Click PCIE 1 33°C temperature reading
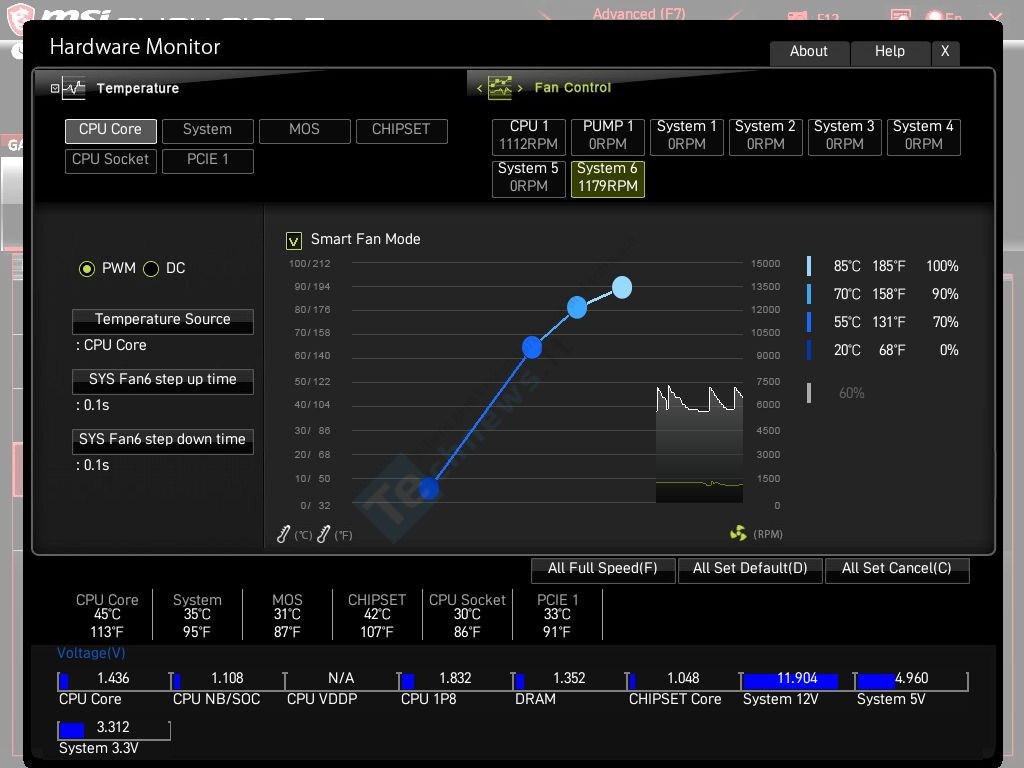Image resolution: width=1024 pixels, height=768 pixels. point(557,615)
